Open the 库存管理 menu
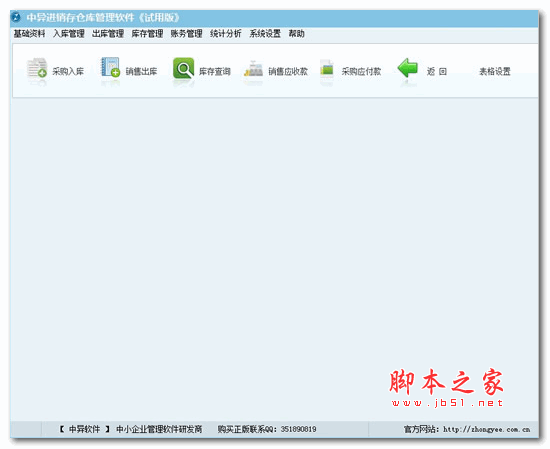 click(147, 34)
